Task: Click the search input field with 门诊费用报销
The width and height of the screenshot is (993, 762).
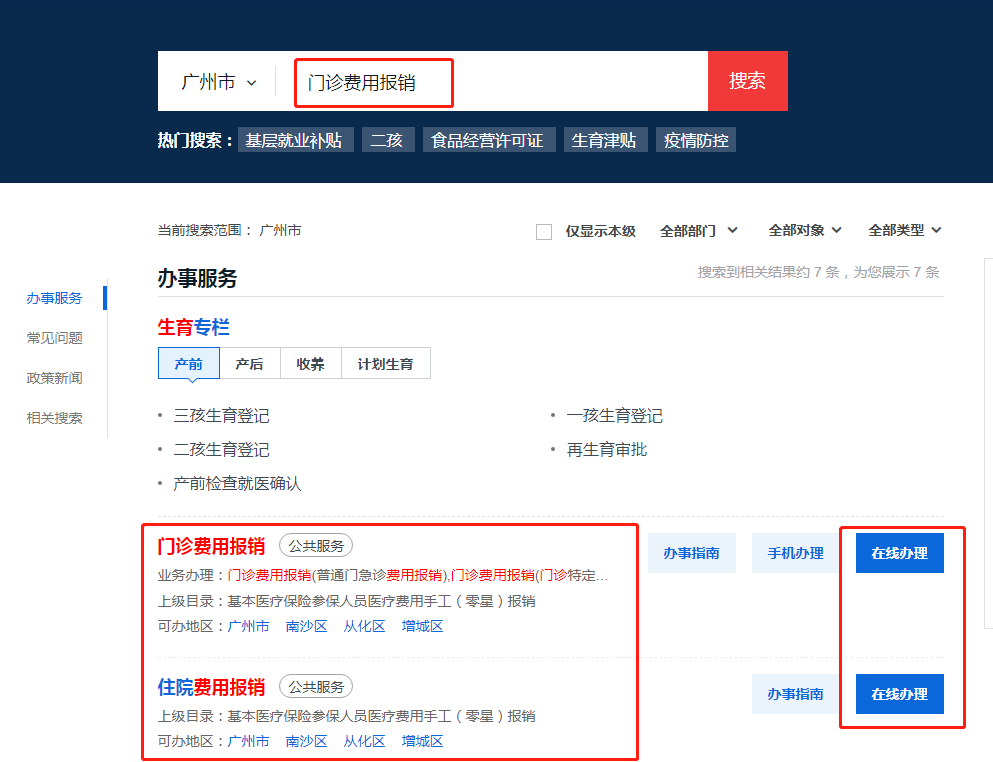Action: [x=374, y=83]
